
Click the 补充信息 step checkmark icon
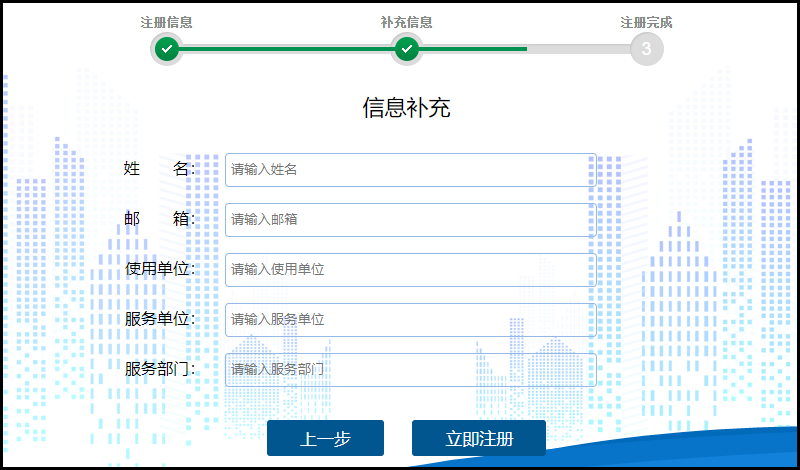(407, 49)
